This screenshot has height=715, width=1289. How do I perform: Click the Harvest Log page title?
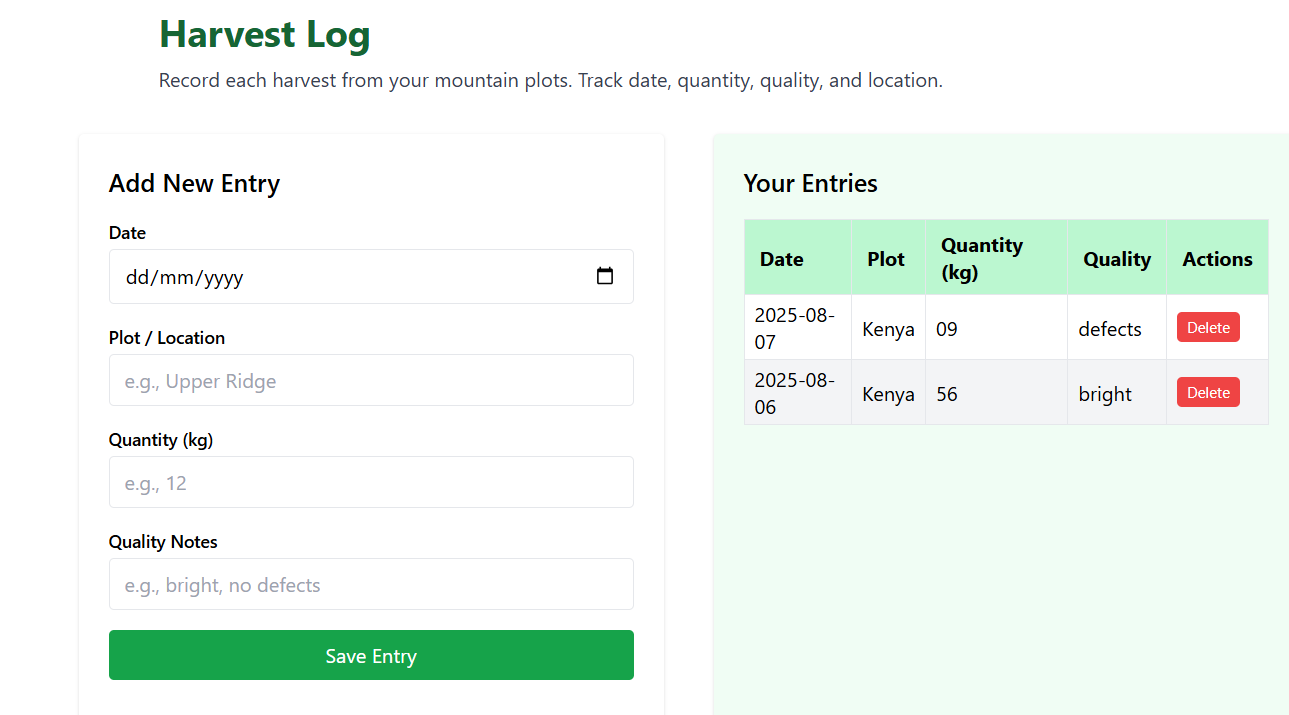click(x=265, y=34)
